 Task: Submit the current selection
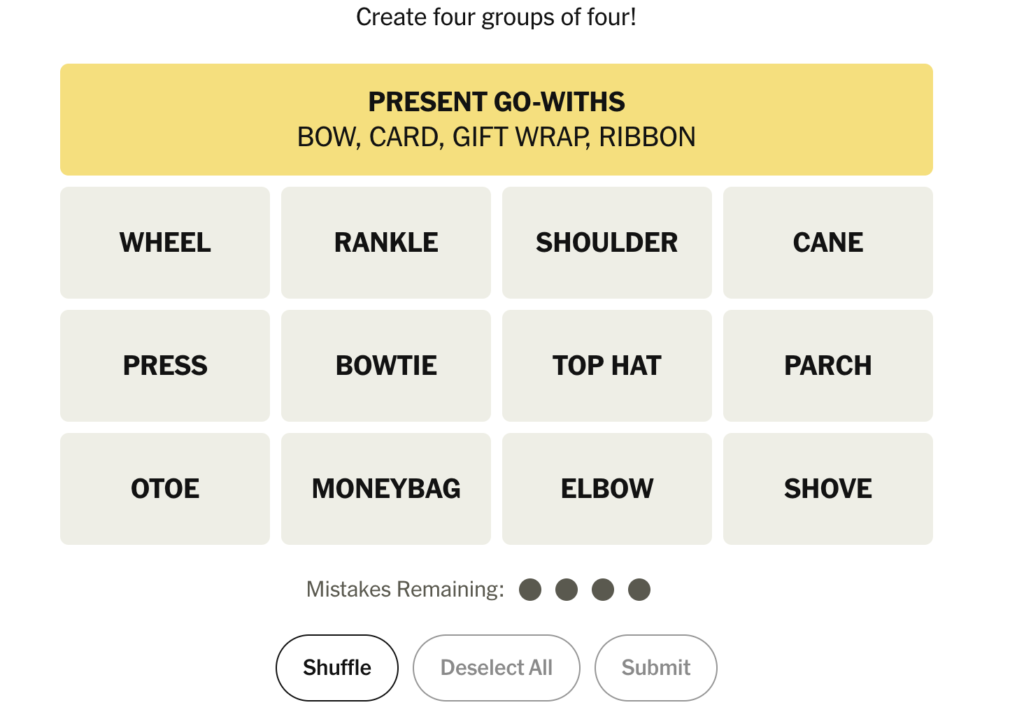tap(656, 668)
